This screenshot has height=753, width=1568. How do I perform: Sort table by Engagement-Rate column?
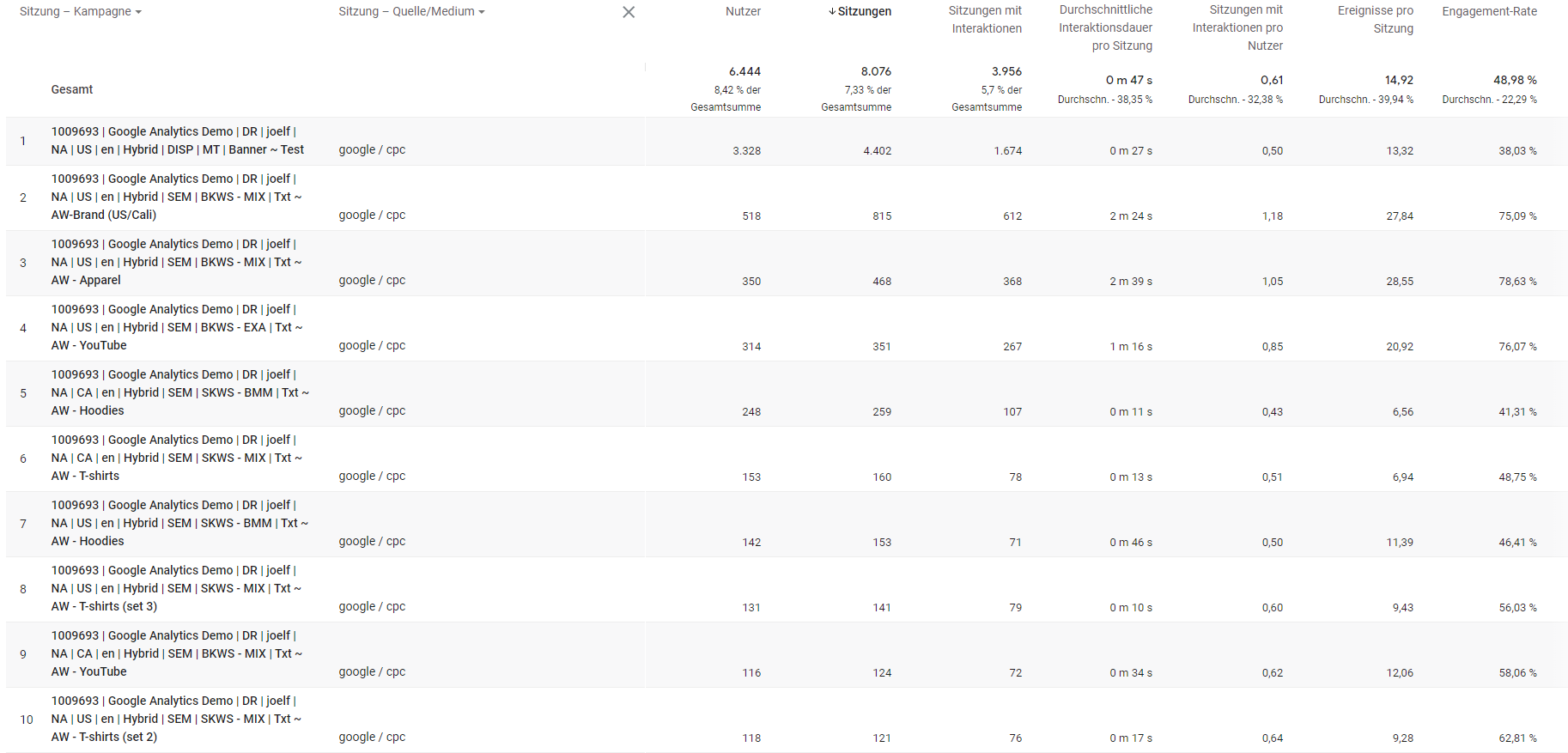[x=1490, y=12]
